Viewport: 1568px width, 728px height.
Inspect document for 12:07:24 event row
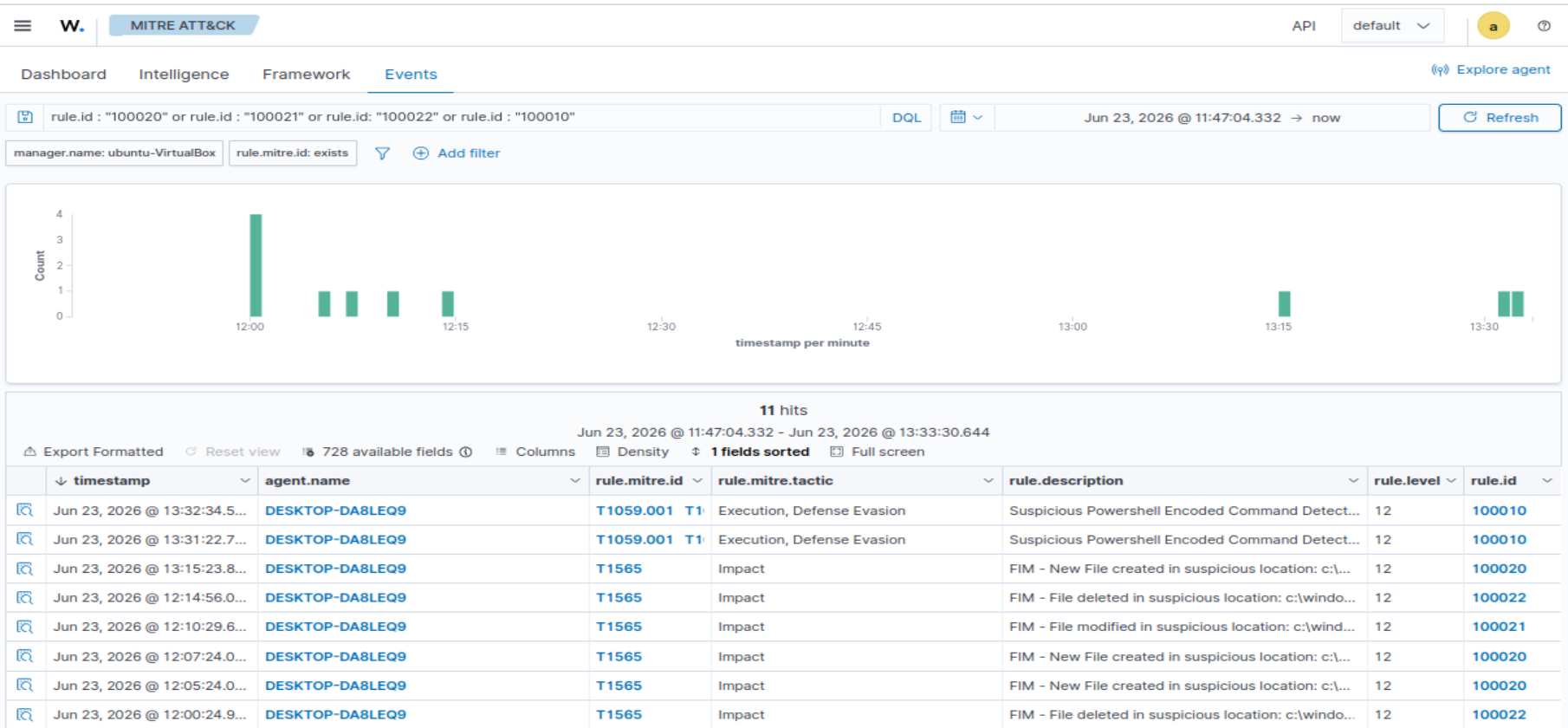25,656
